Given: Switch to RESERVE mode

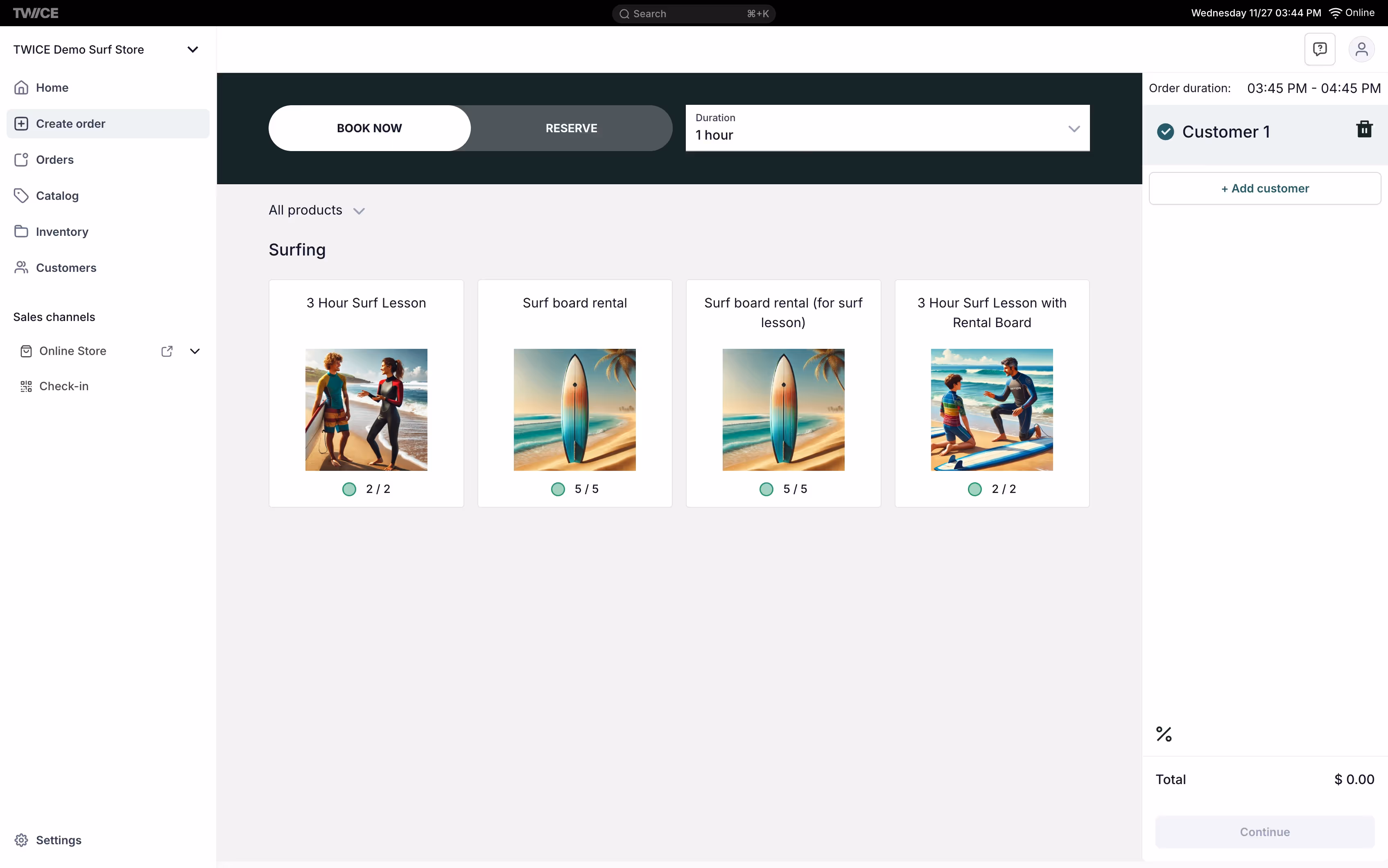Looking at the screenshot, I should [571, 128].
